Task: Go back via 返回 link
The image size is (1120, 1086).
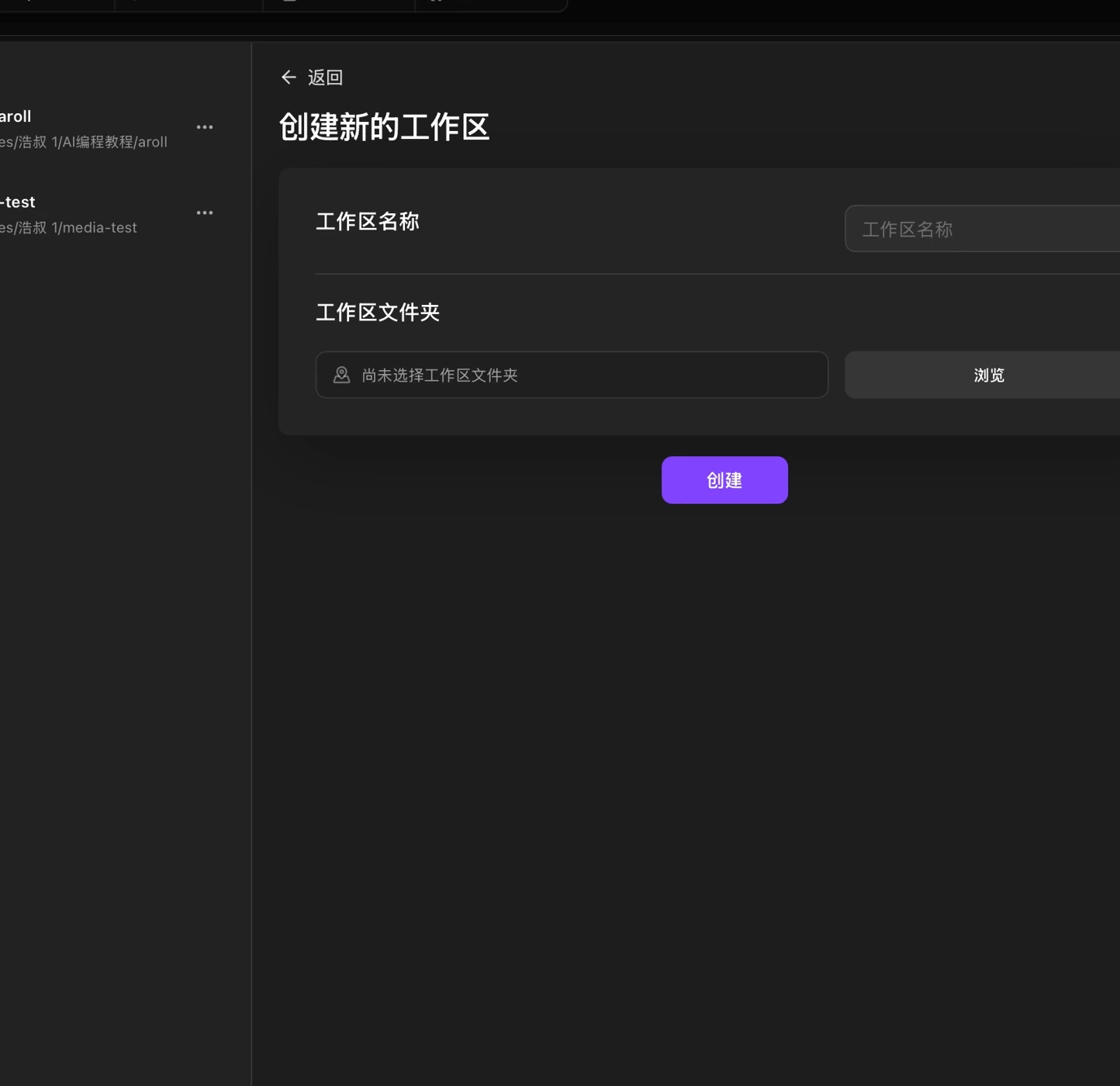Action: pos(325,77)
